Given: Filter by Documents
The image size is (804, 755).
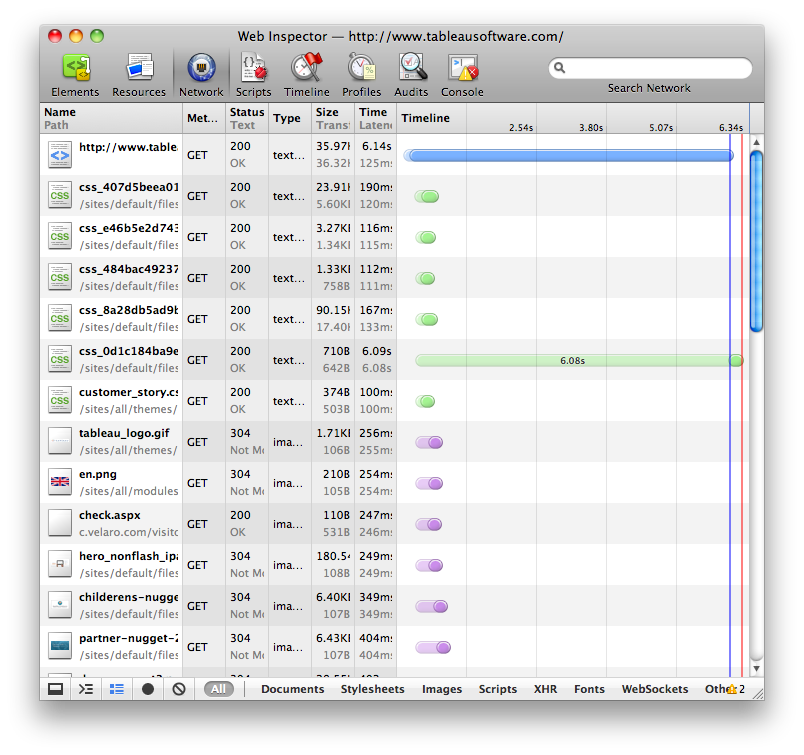Looking at the screenshot, I should pyautogui.click(x=293, y=689).
